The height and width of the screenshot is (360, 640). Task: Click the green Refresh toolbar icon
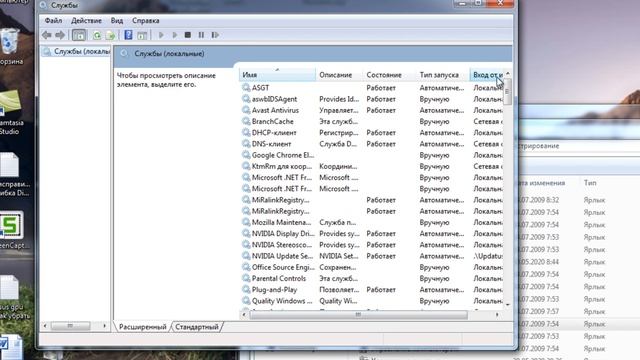tap(97, 35)
